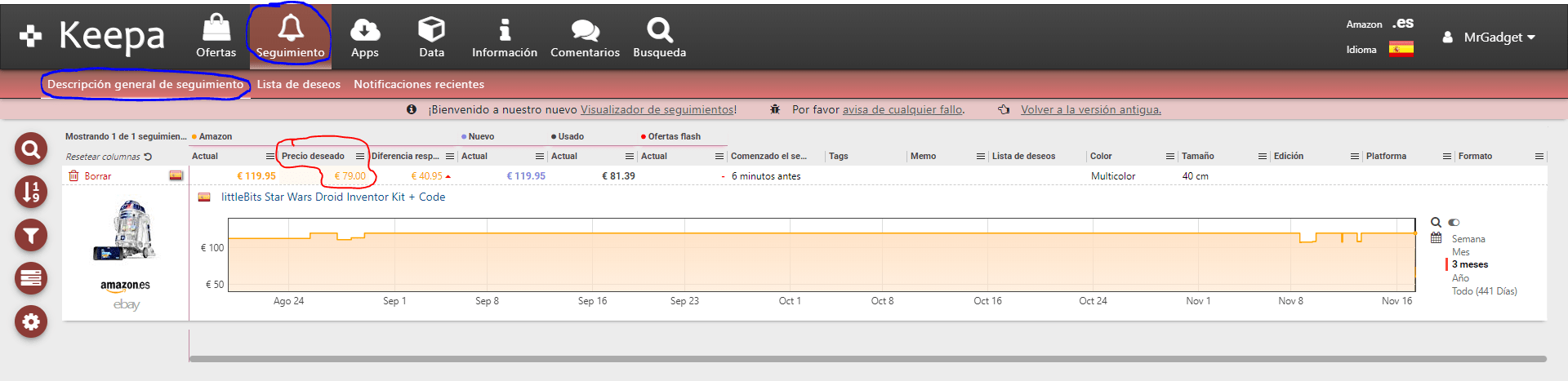This screenshot has height=381, width=1568.
Task: Open the Visualizador de seguimientos link
Action: click(x=657, y=109)
